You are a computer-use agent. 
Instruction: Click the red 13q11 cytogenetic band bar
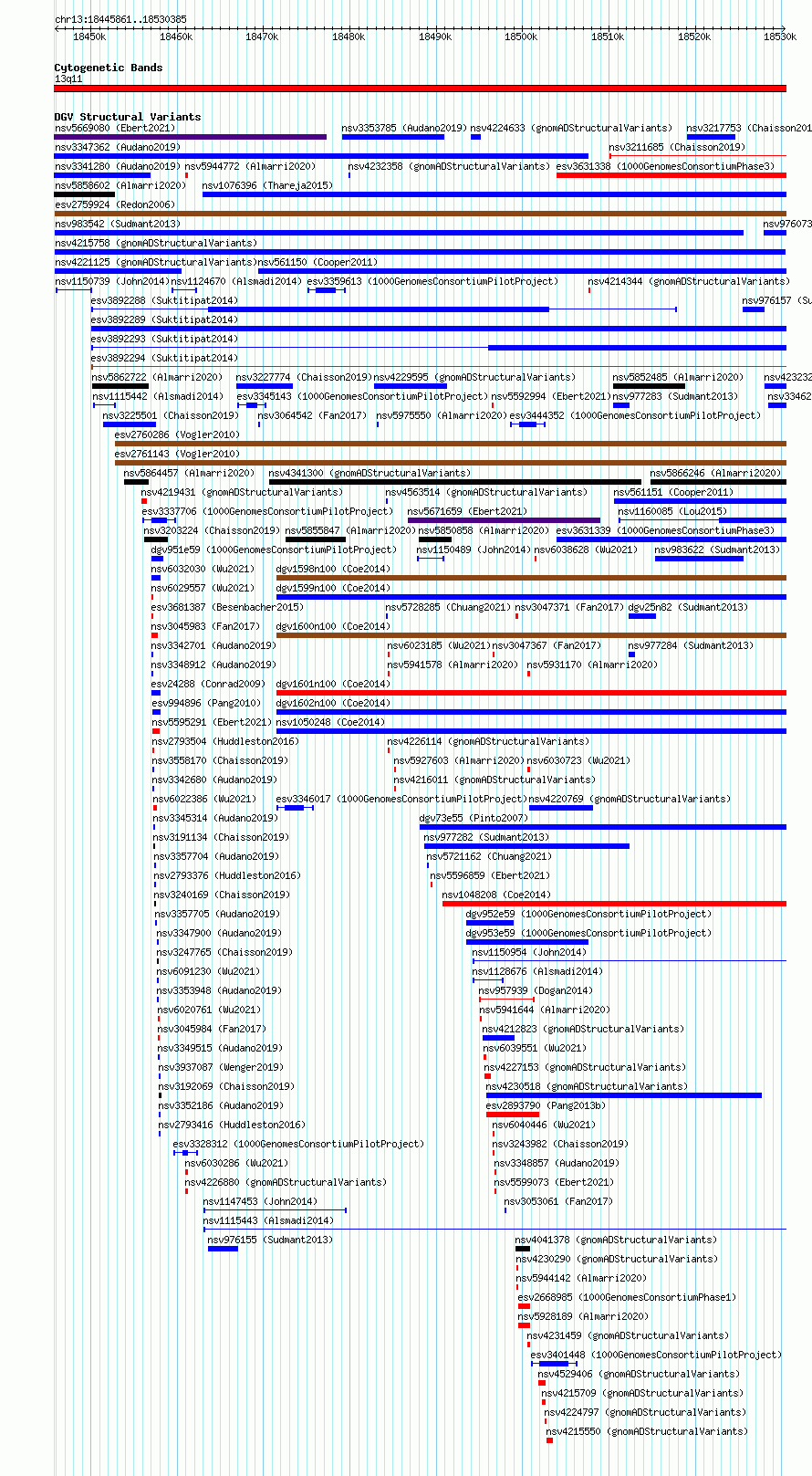(420, 89)
